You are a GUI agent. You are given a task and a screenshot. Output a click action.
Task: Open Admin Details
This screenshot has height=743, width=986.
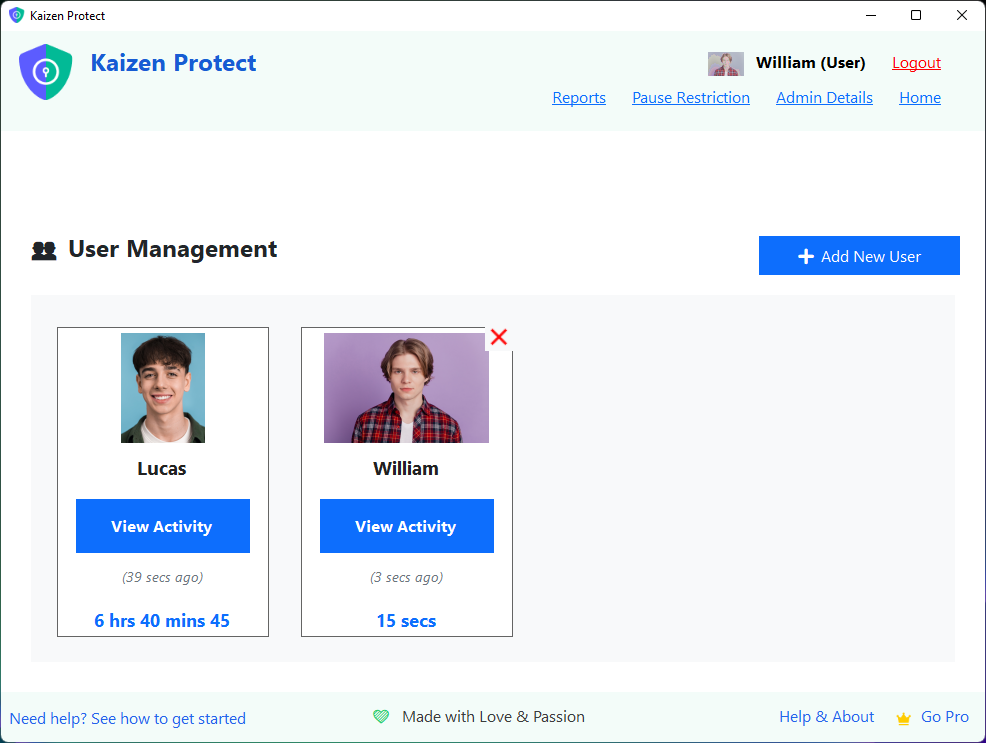pos(824,97)
